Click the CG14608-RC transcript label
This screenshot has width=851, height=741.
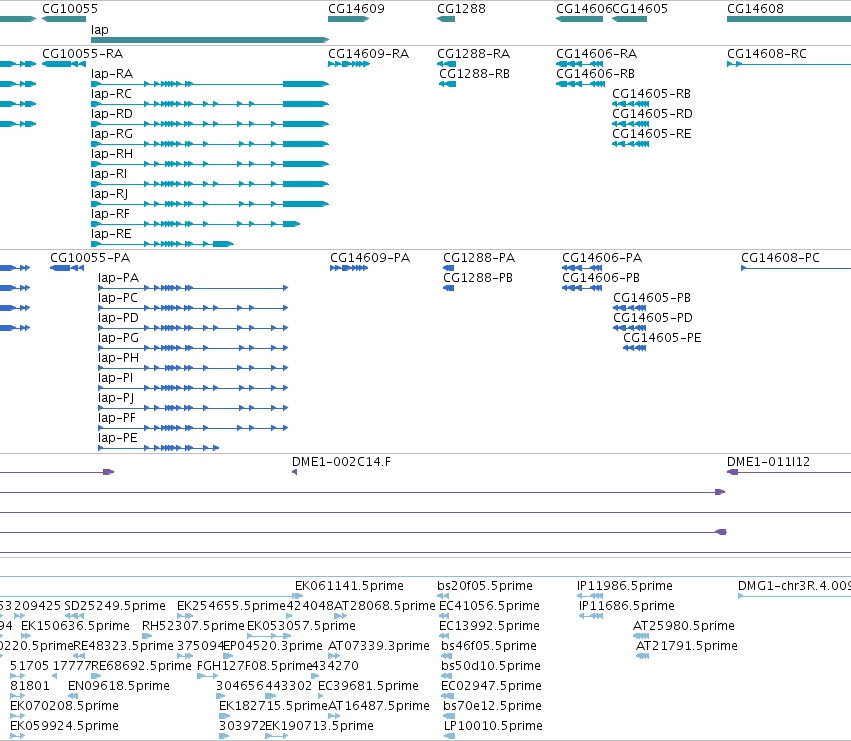767,54
